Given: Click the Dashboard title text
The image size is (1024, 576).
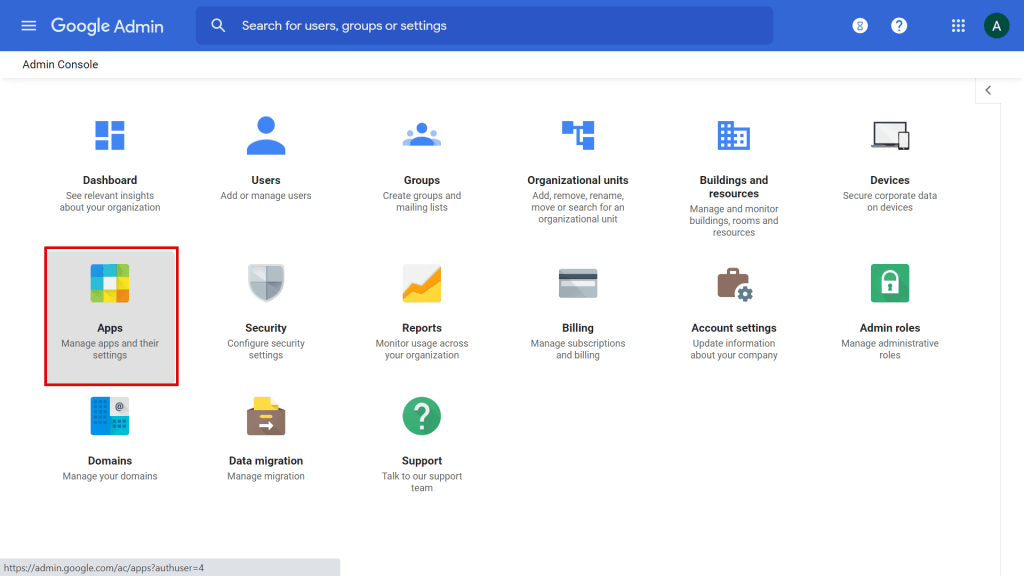Looking at the screenshot, I should click(110, 180).
